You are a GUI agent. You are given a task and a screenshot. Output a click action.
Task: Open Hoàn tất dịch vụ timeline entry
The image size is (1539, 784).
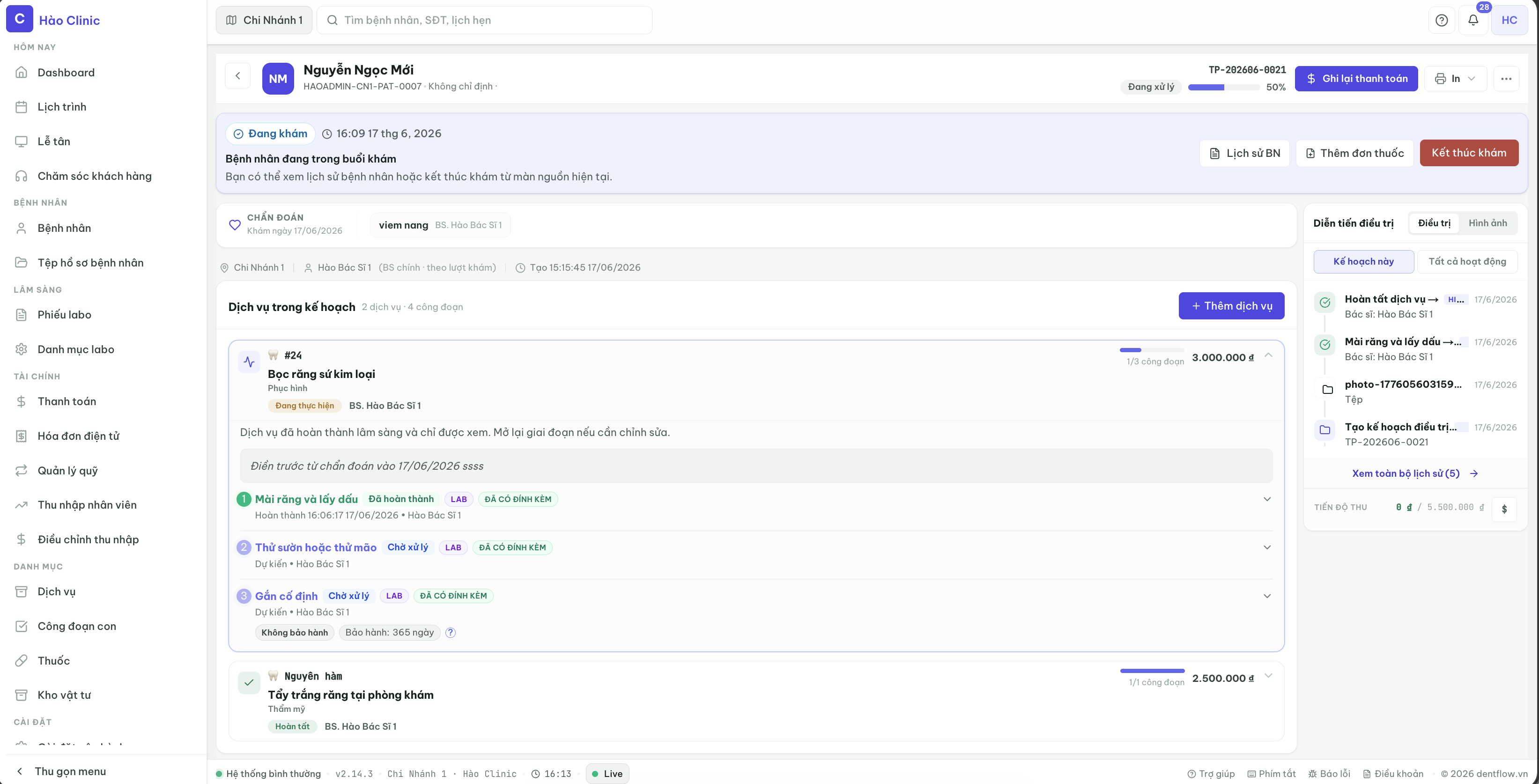click(x=1415, y=307)
